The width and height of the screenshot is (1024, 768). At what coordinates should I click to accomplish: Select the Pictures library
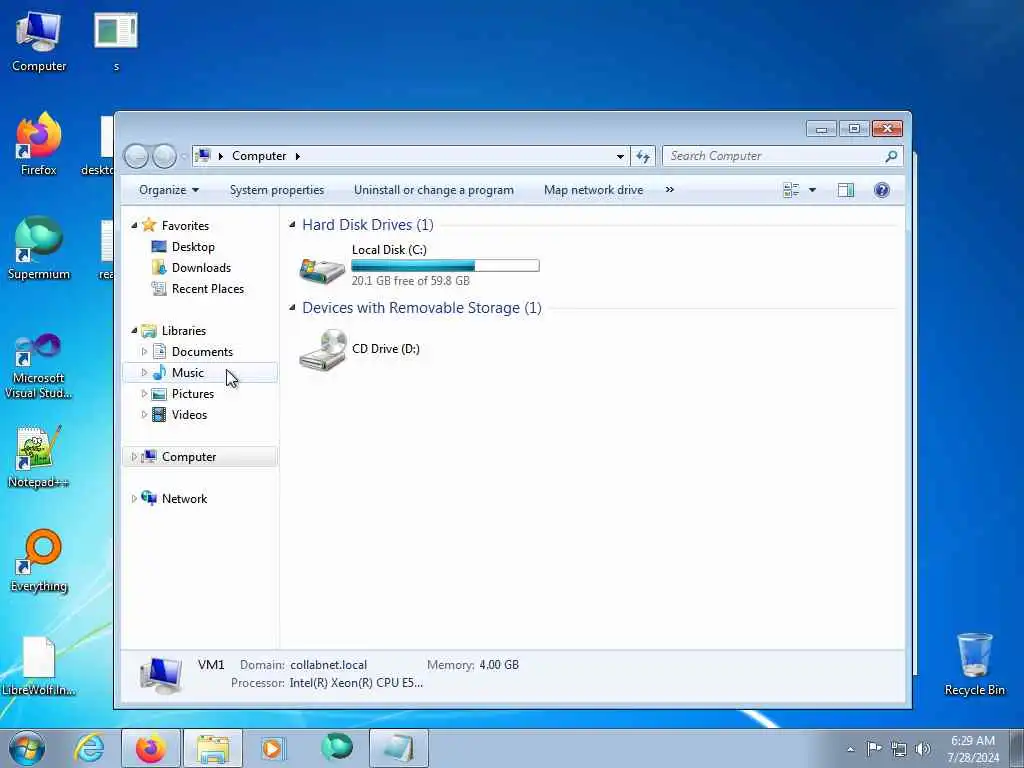pos(193,394)
